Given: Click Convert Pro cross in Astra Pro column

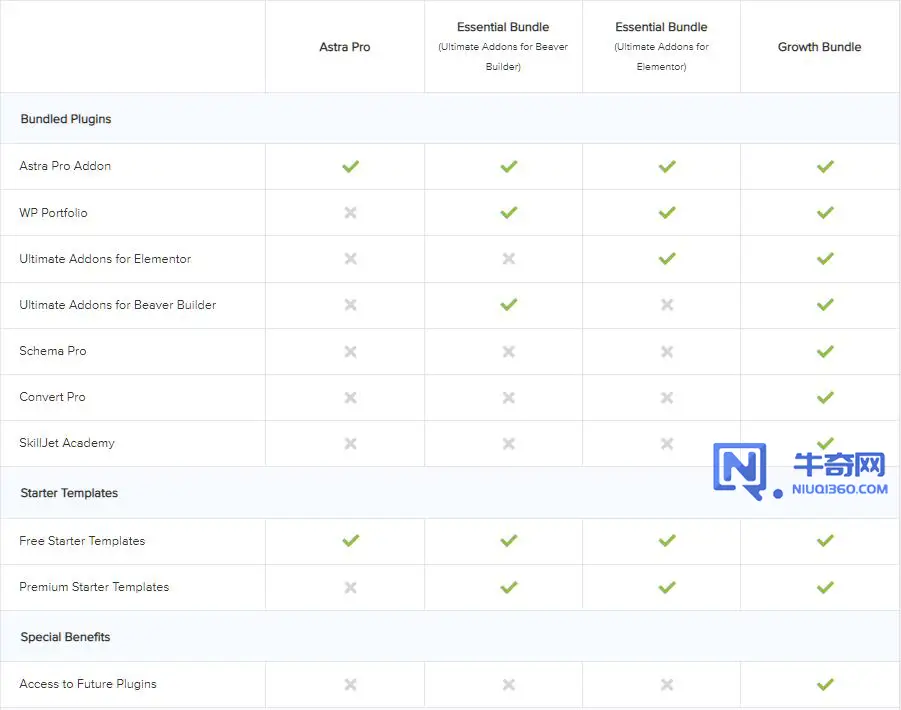Looking at the screenshot, I should (x=351, y=398).
